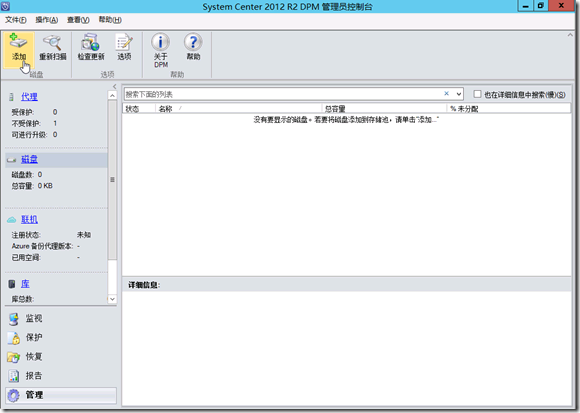The height and width of the screenshot is (413, 580).
Task: Open the 磁盘 link
Action: point(29,160)
